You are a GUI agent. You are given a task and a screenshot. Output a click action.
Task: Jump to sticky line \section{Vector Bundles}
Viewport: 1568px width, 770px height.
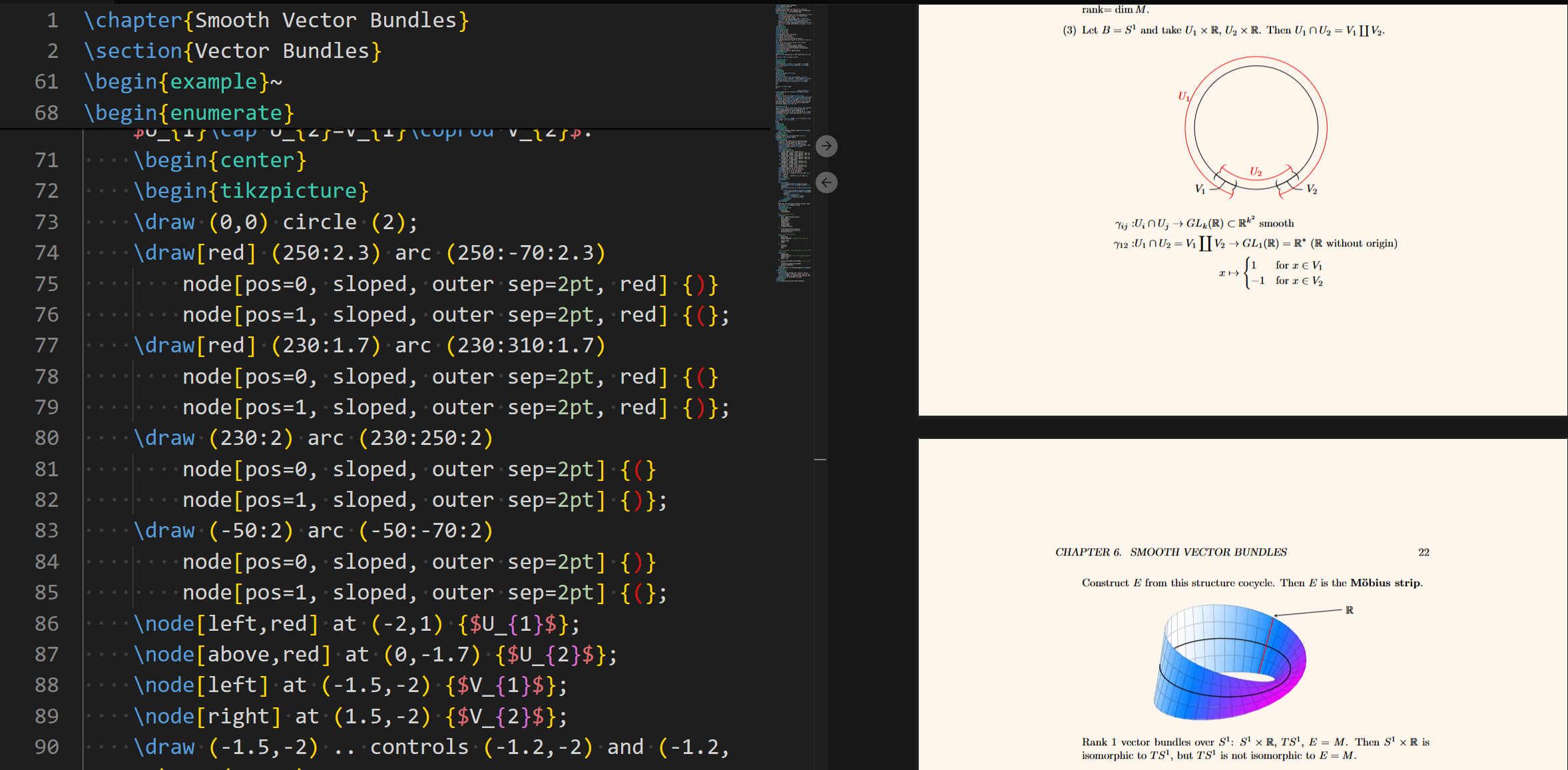click(232, 51)
